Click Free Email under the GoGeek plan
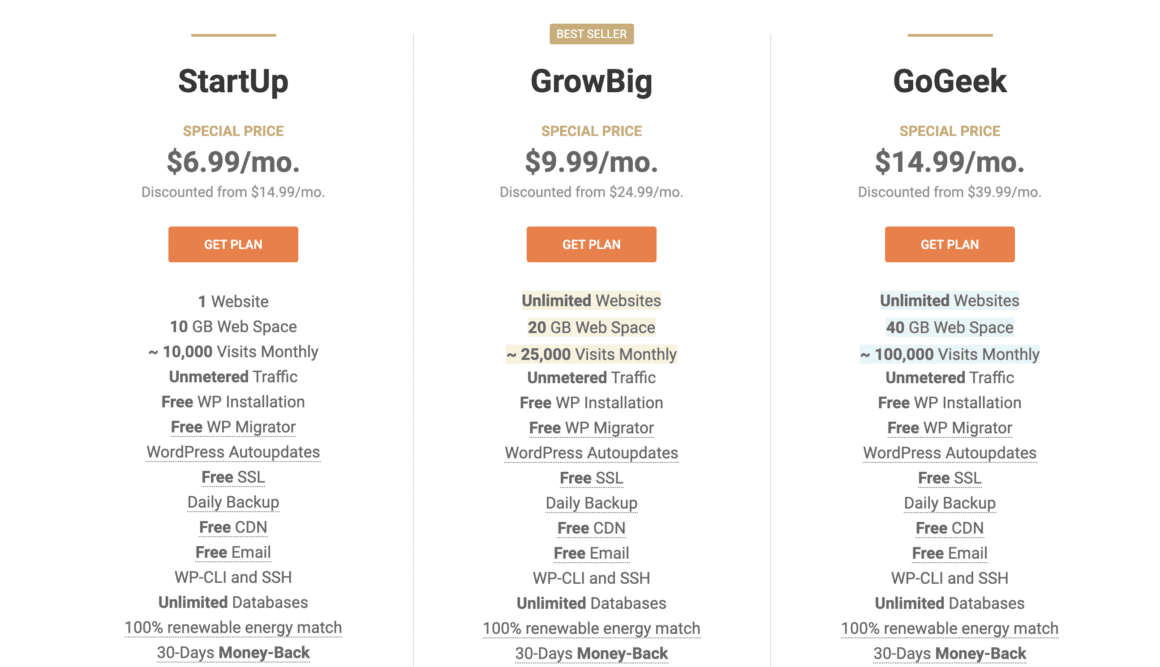 coord(949,552)
